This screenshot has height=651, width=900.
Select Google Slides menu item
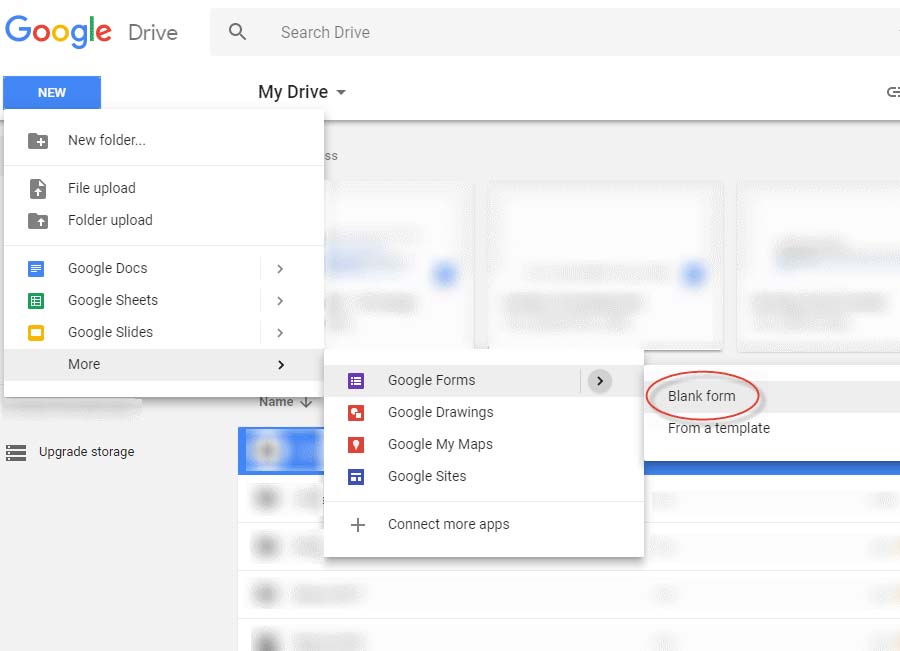164,332
